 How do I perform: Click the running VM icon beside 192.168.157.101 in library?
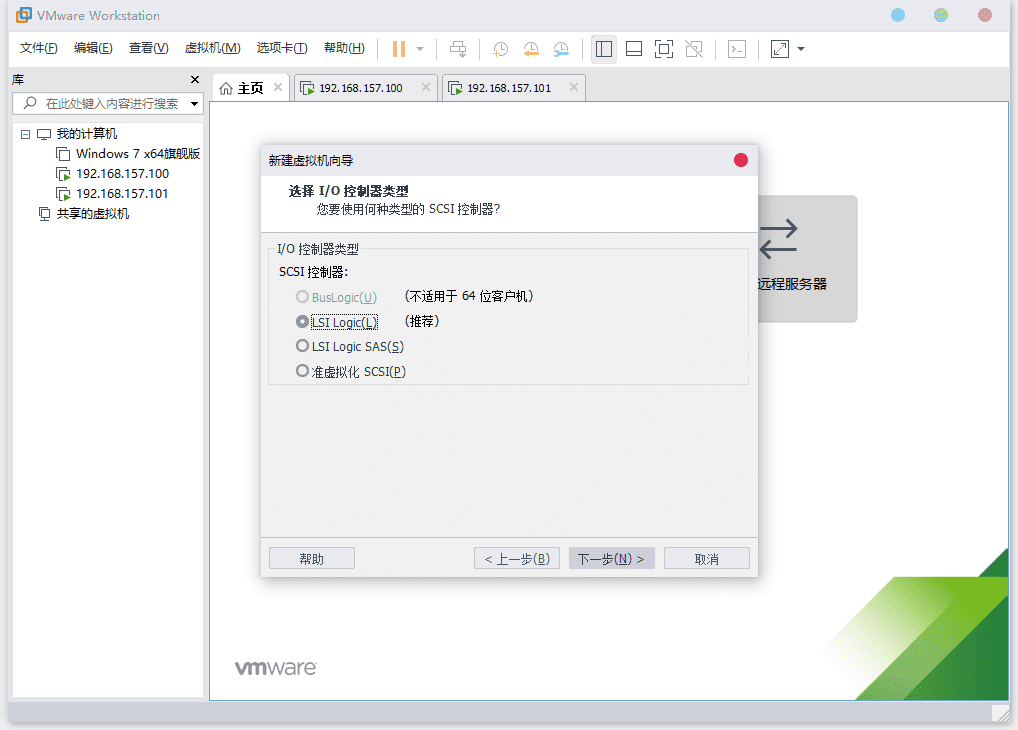point(64,194)
